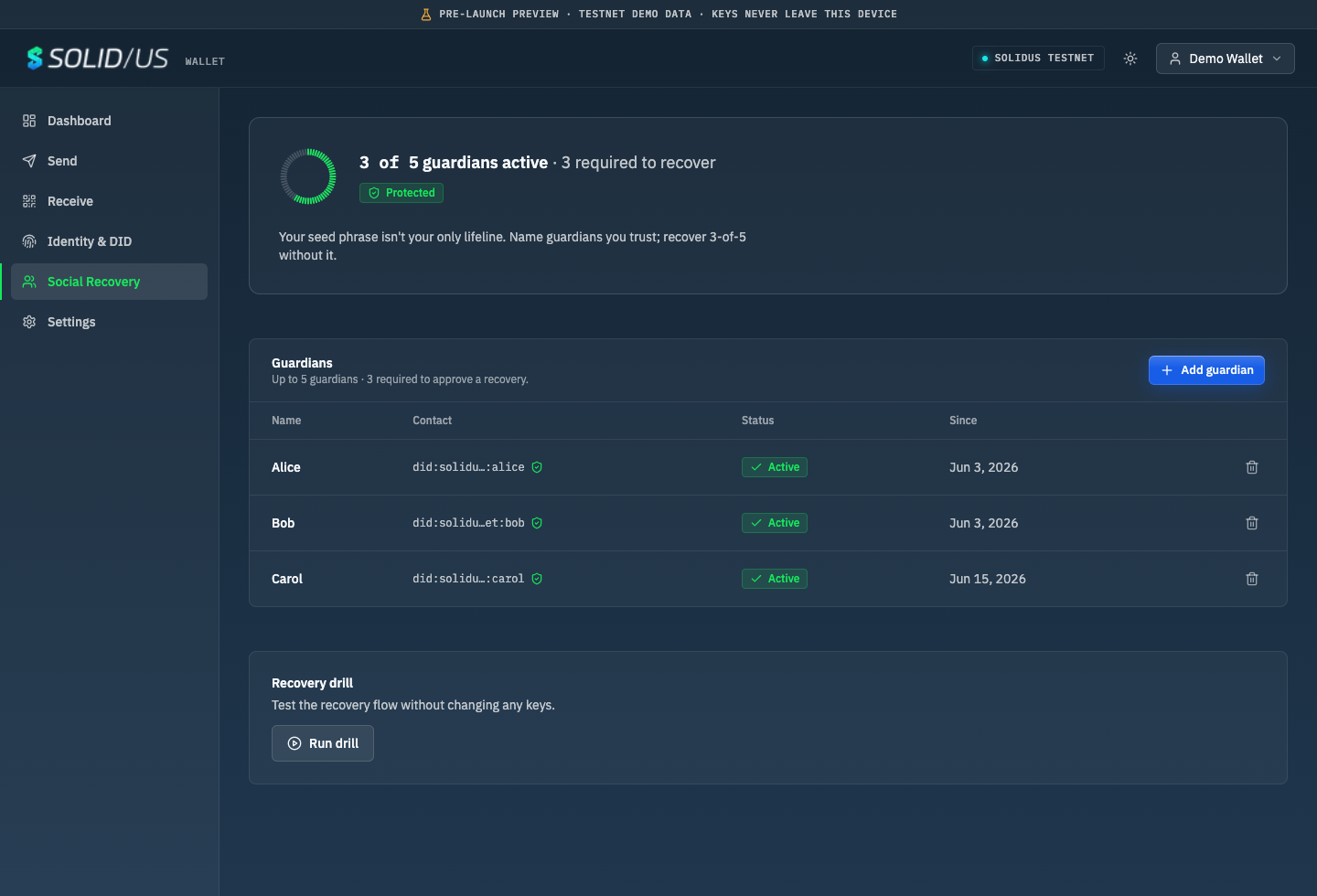Click the user icon in Demo Wallet
1317x896 pixels.
pos(1175,59)
